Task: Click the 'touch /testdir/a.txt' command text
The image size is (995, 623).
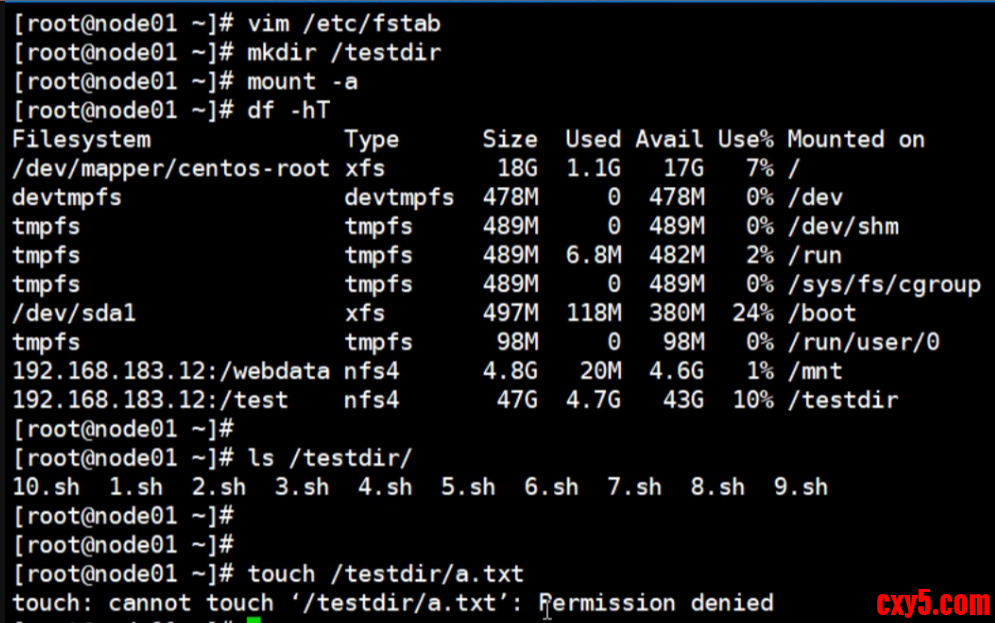Action: coord(385,574)
